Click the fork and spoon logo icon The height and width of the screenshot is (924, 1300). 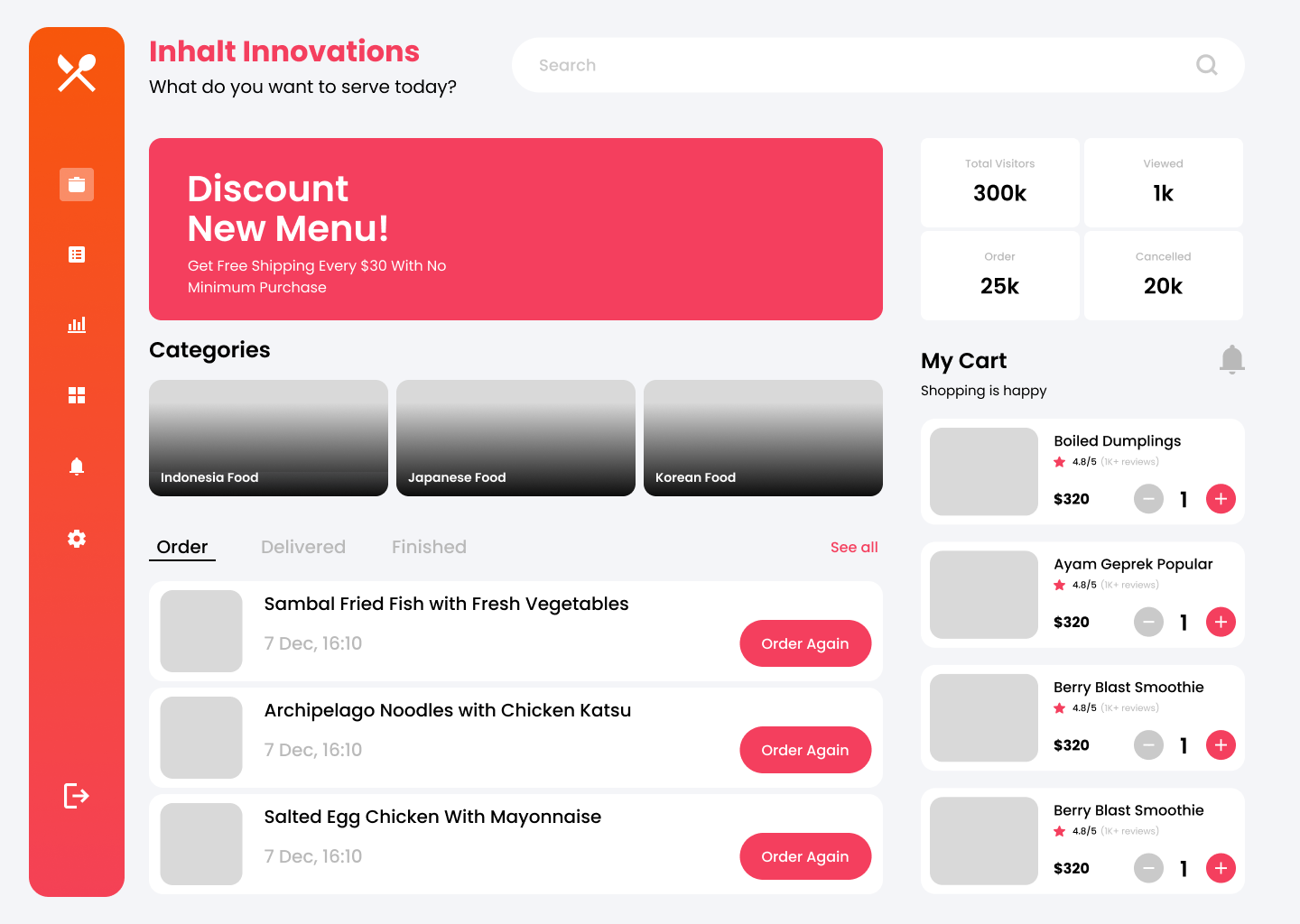tap(77, 73)
